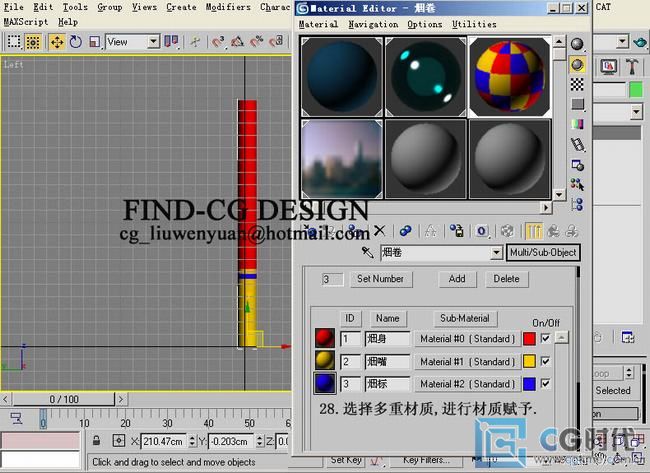Toggle Show End Result icon
Viewport: 650px width, 473px height.
pos(534,231)
